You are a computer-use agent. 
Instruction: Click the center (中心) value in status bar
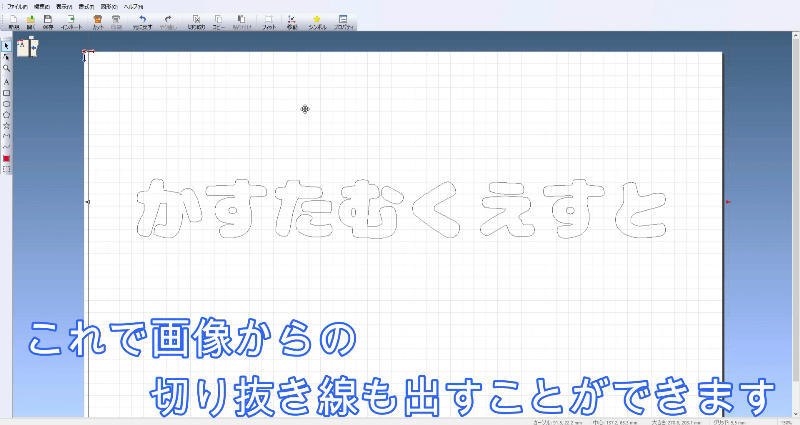click(615, 422)
